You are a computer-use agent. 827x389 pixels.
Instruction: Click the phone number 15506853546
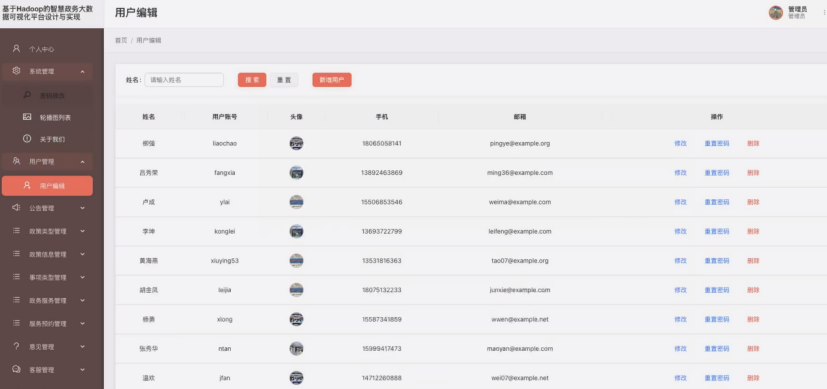click(x=382, y=202)
